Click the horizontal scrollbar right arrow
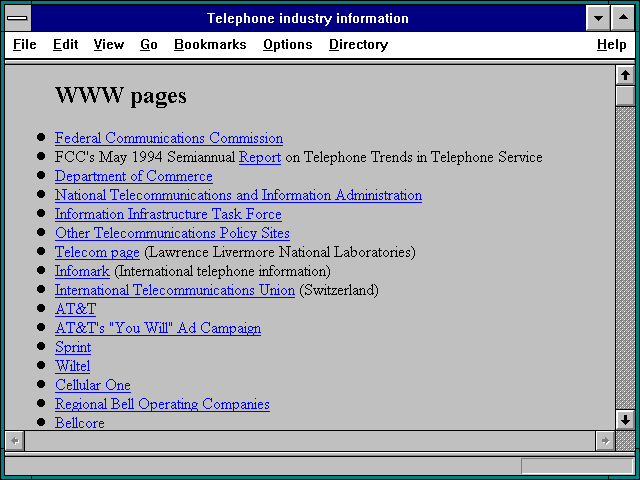 [x=605, y=441]
